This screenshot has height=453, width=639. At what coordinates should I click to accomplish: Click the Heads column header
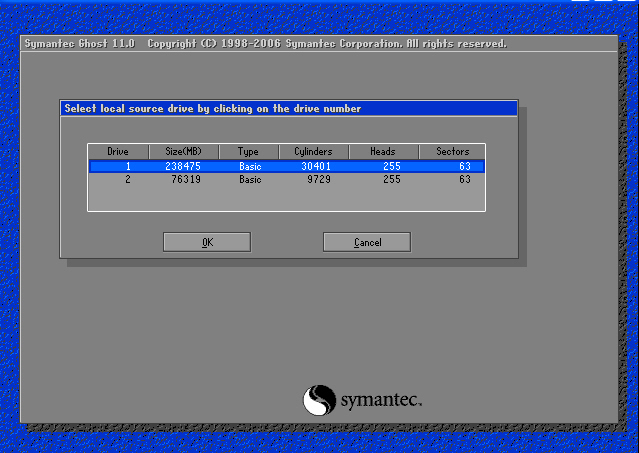click(383, 152)
